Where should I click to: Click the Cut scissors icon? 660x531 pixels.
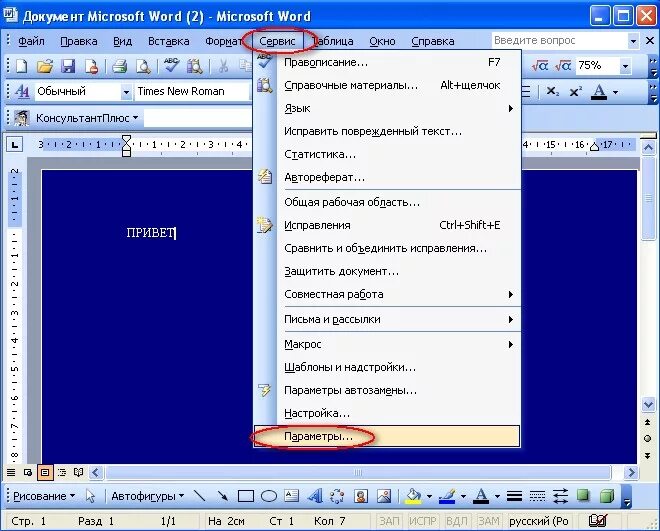click(x=223, y=66)
